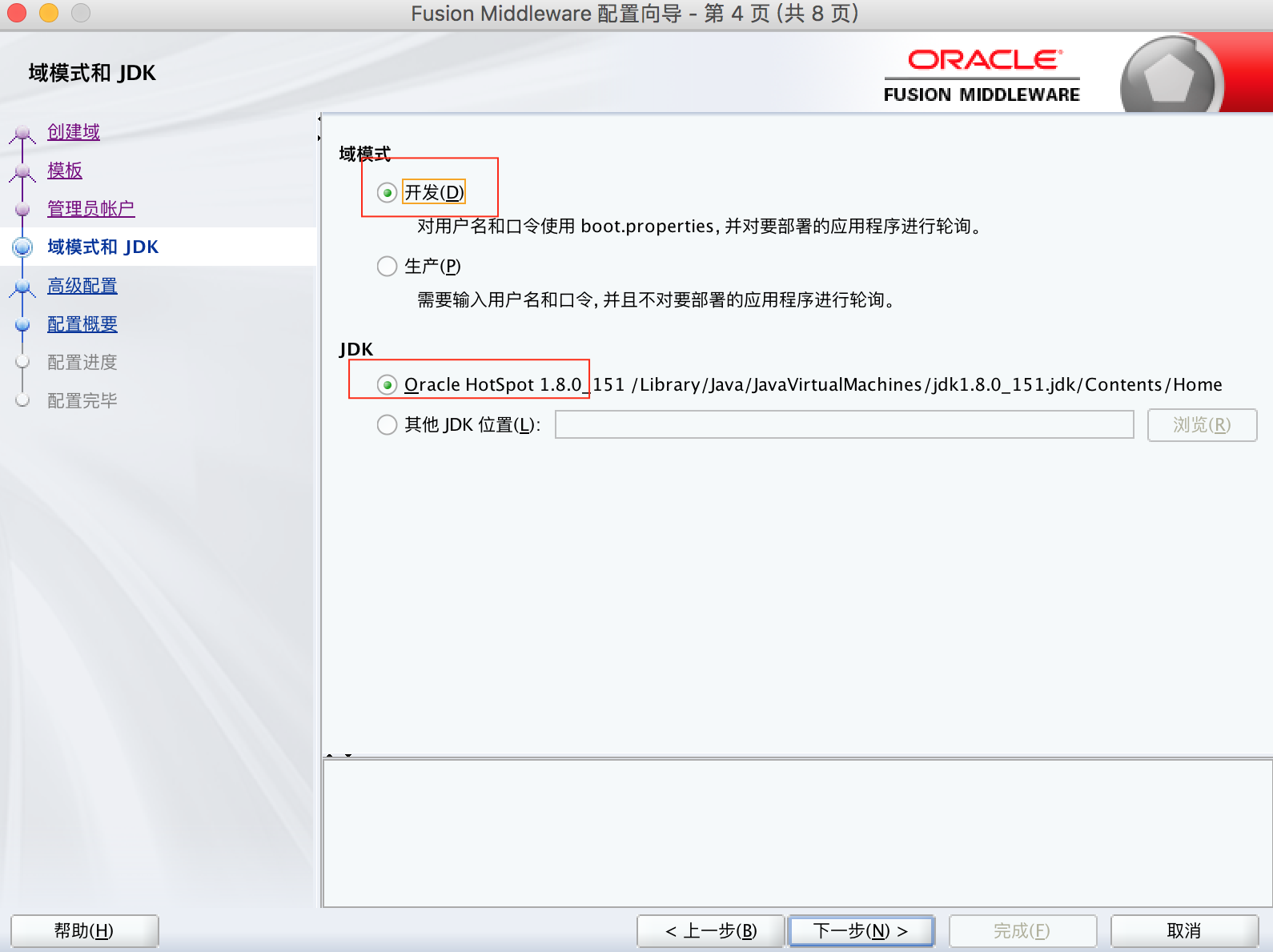
Task: Click the Oracle Fusion Middleware logo
Action: pos(982,76)
